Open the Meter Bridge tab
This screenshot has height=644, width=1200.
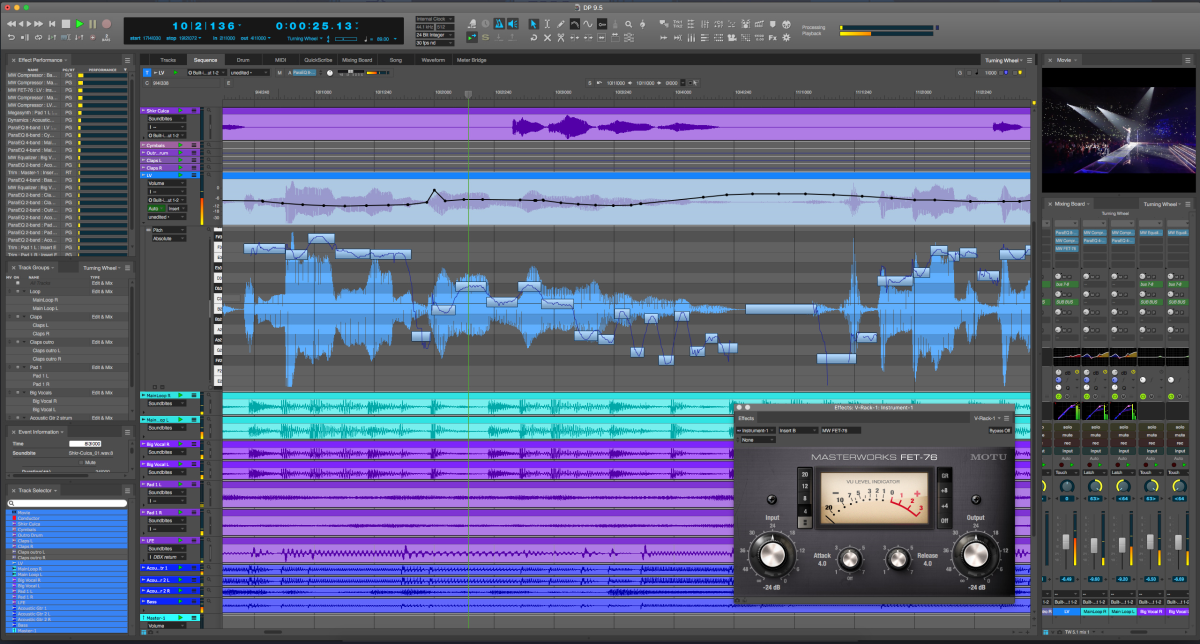pyautogui.click(x=472, y=60)
